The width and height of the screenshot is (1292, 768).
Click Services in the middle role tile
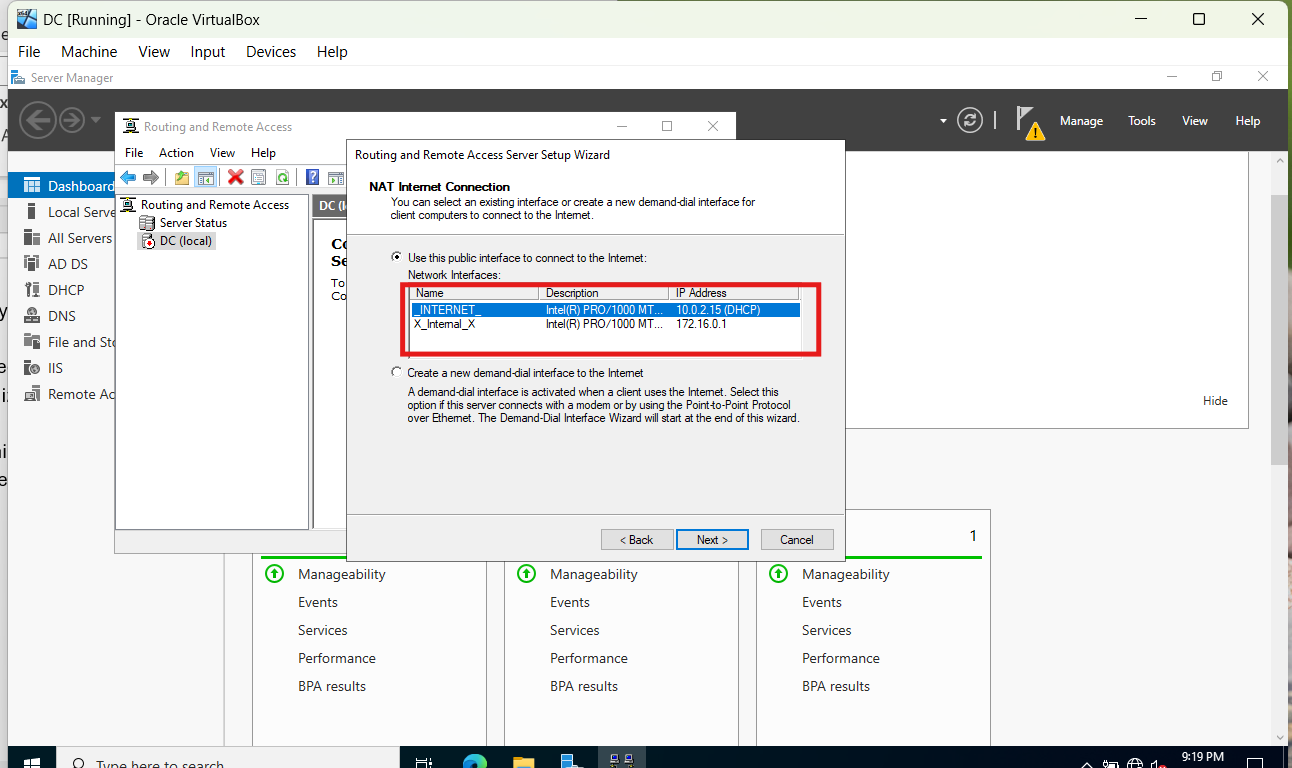pos(575,630)
